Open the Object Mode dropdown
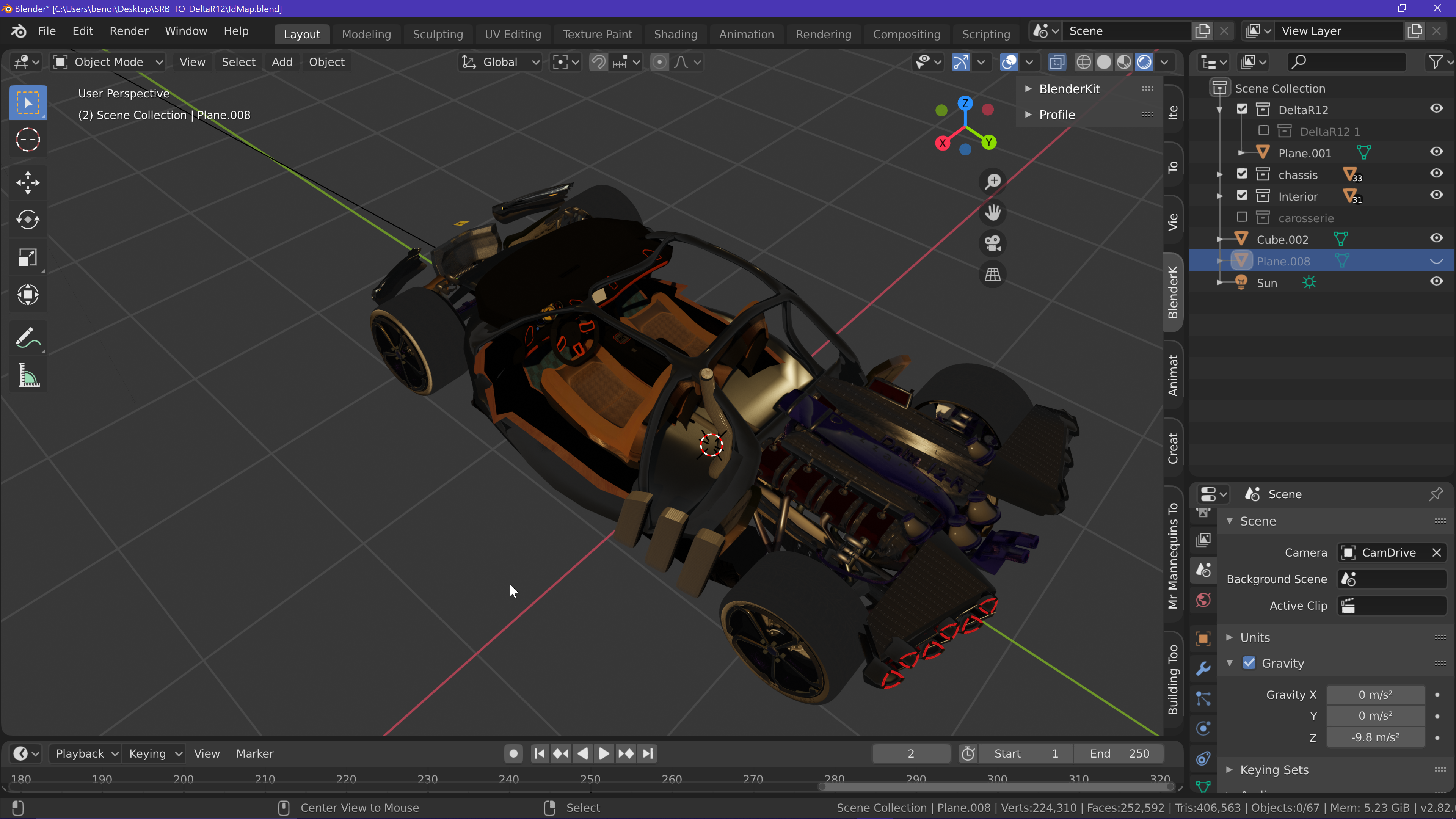This screenshot has height=819, width=1456. (x=108, y=62)
